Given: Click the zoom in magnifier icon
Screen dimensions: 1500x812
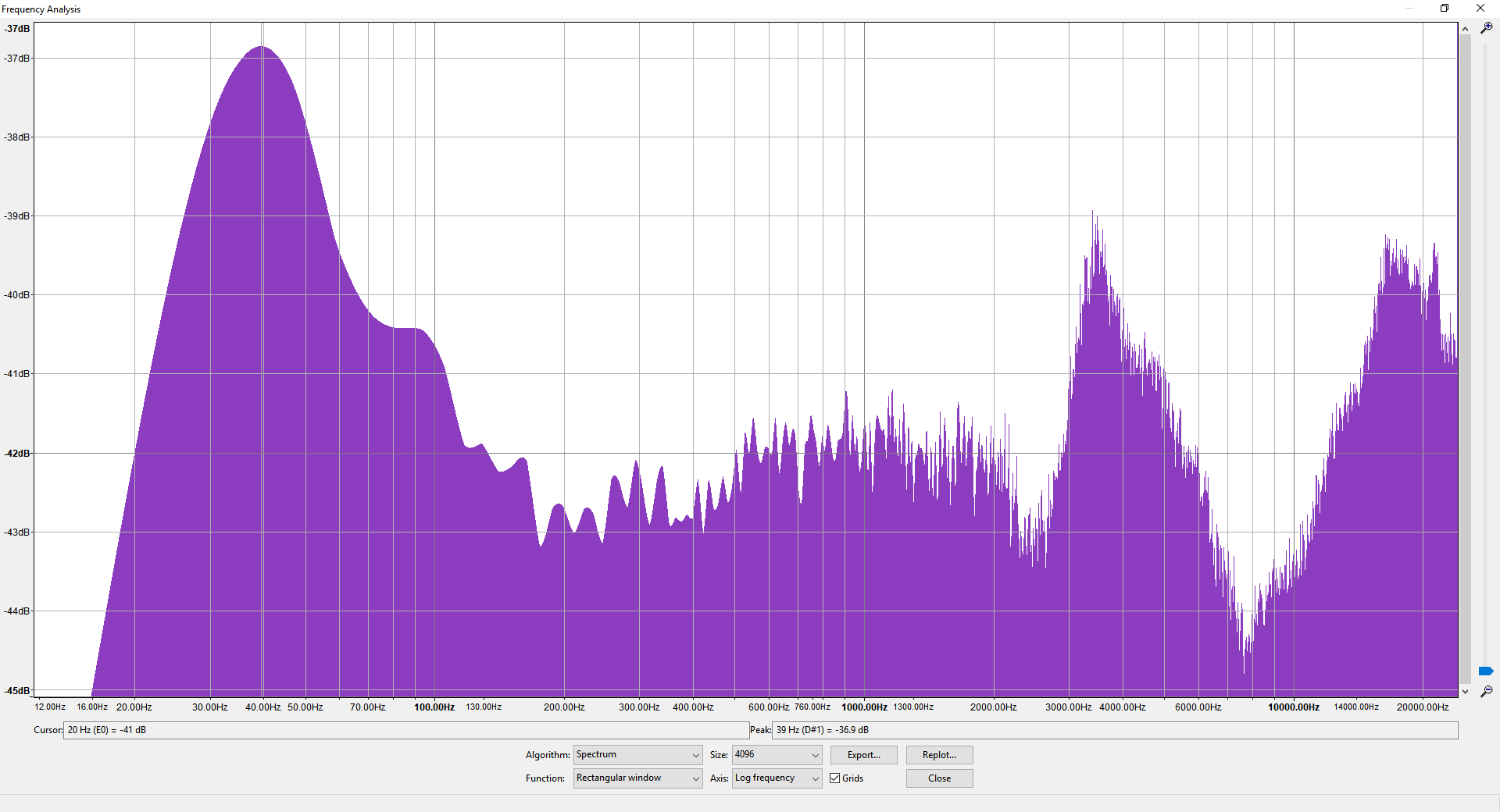Looking at the screenshot, I should [x=1486, y=28].
